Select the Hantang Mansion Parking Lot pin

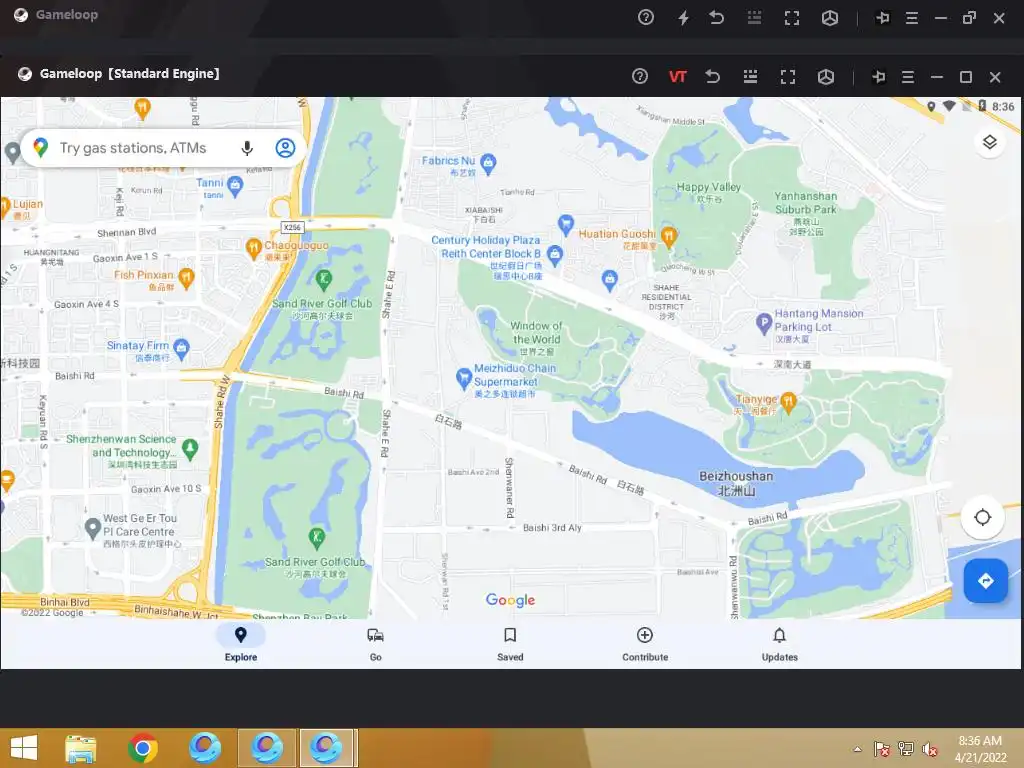coord(763,323)
